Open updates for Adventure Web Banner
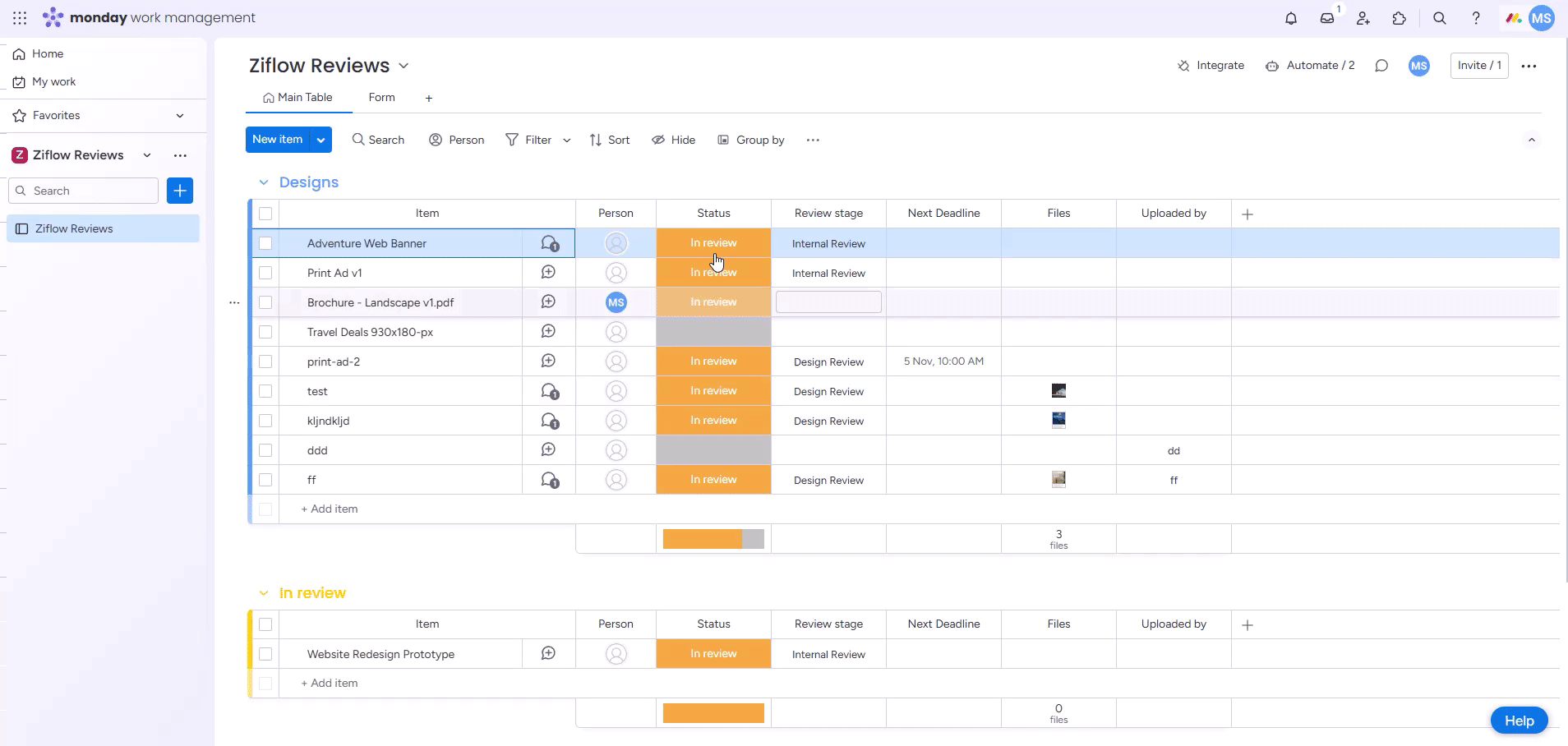Screen dimensions: 1568x746 click(x=550, y=243)
